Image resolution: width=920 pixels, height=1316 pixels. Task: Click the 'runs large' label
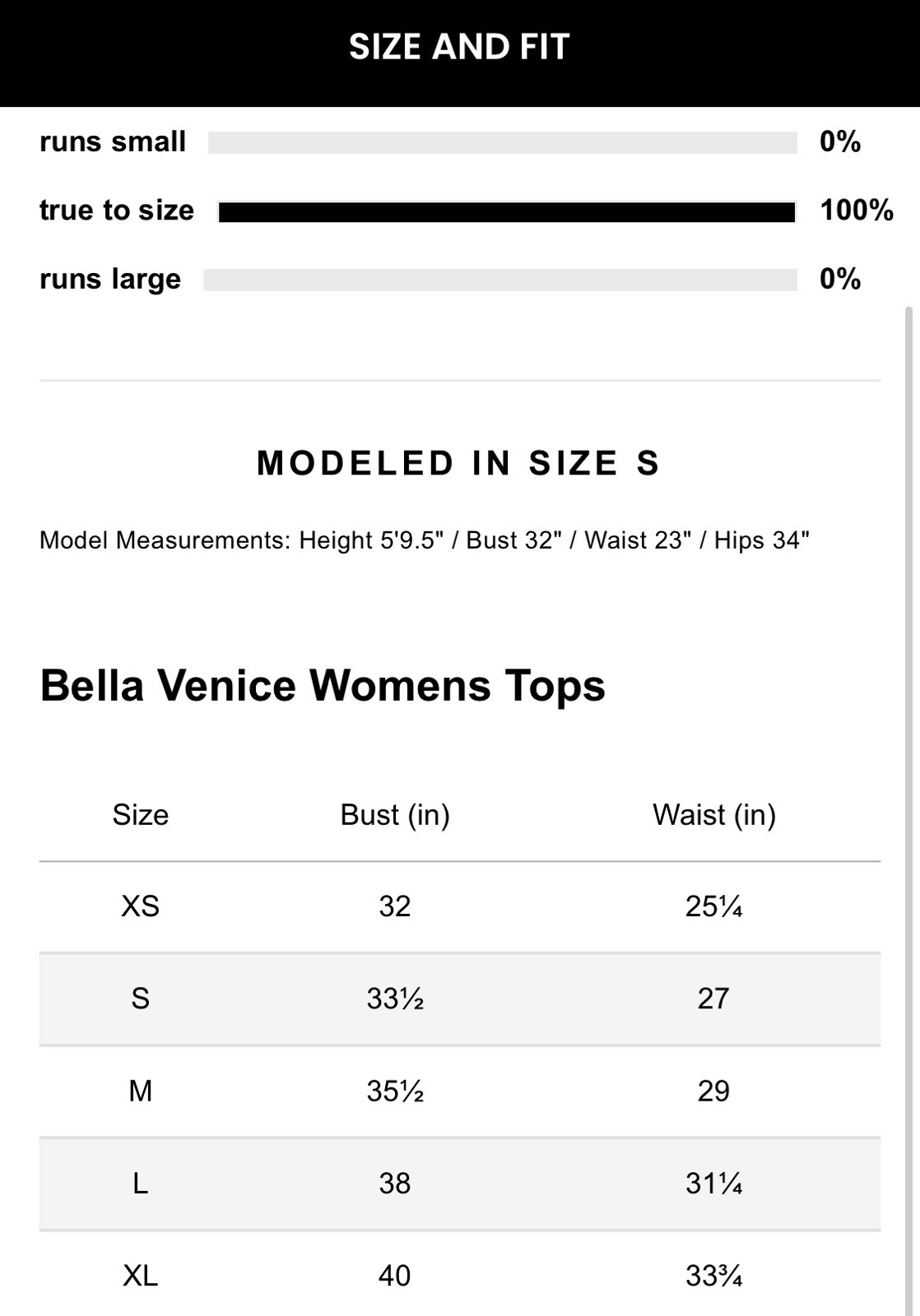pos(110,280)
